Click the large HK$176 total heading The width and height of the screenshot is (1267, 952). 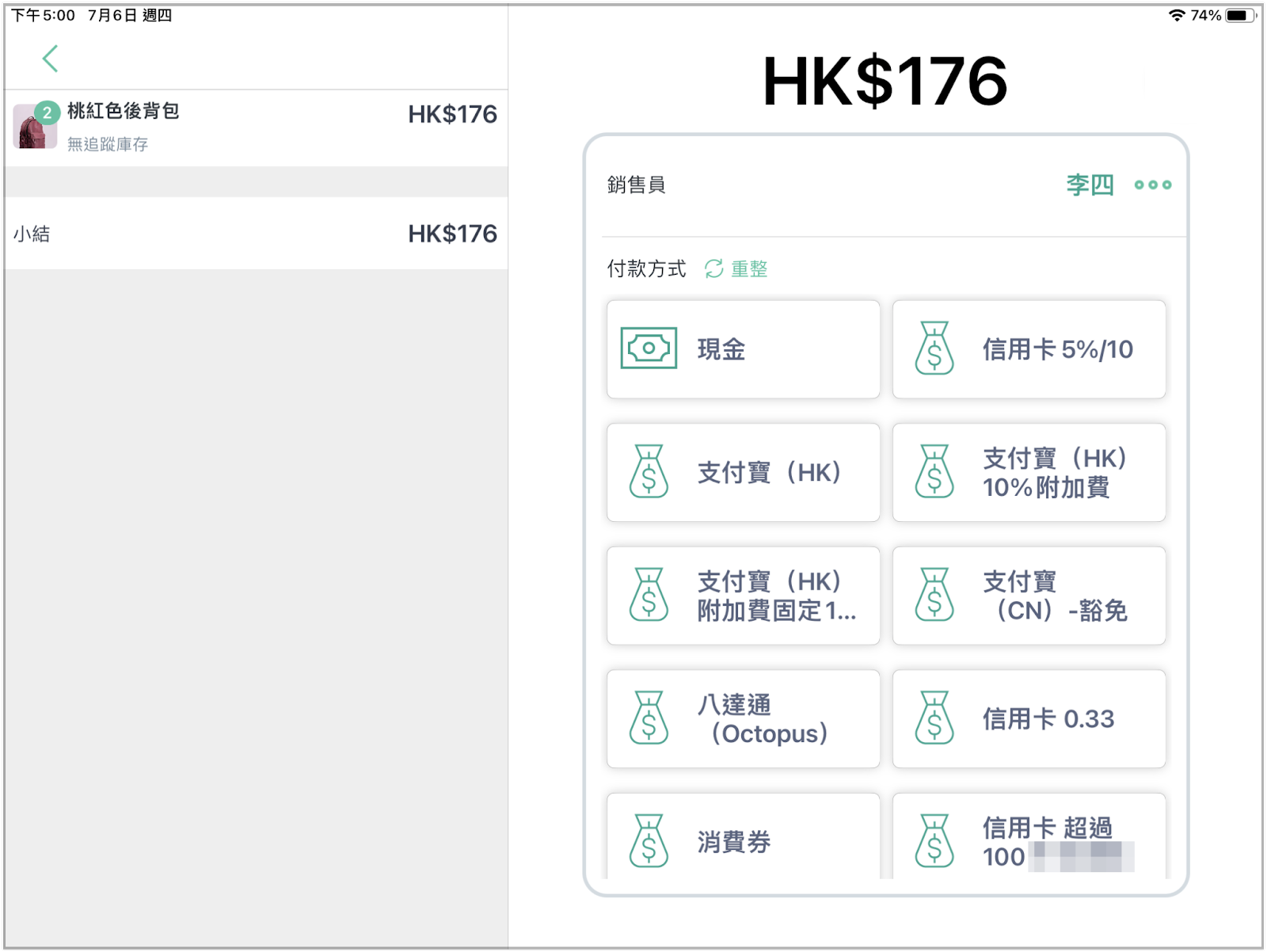pos(885,81)
